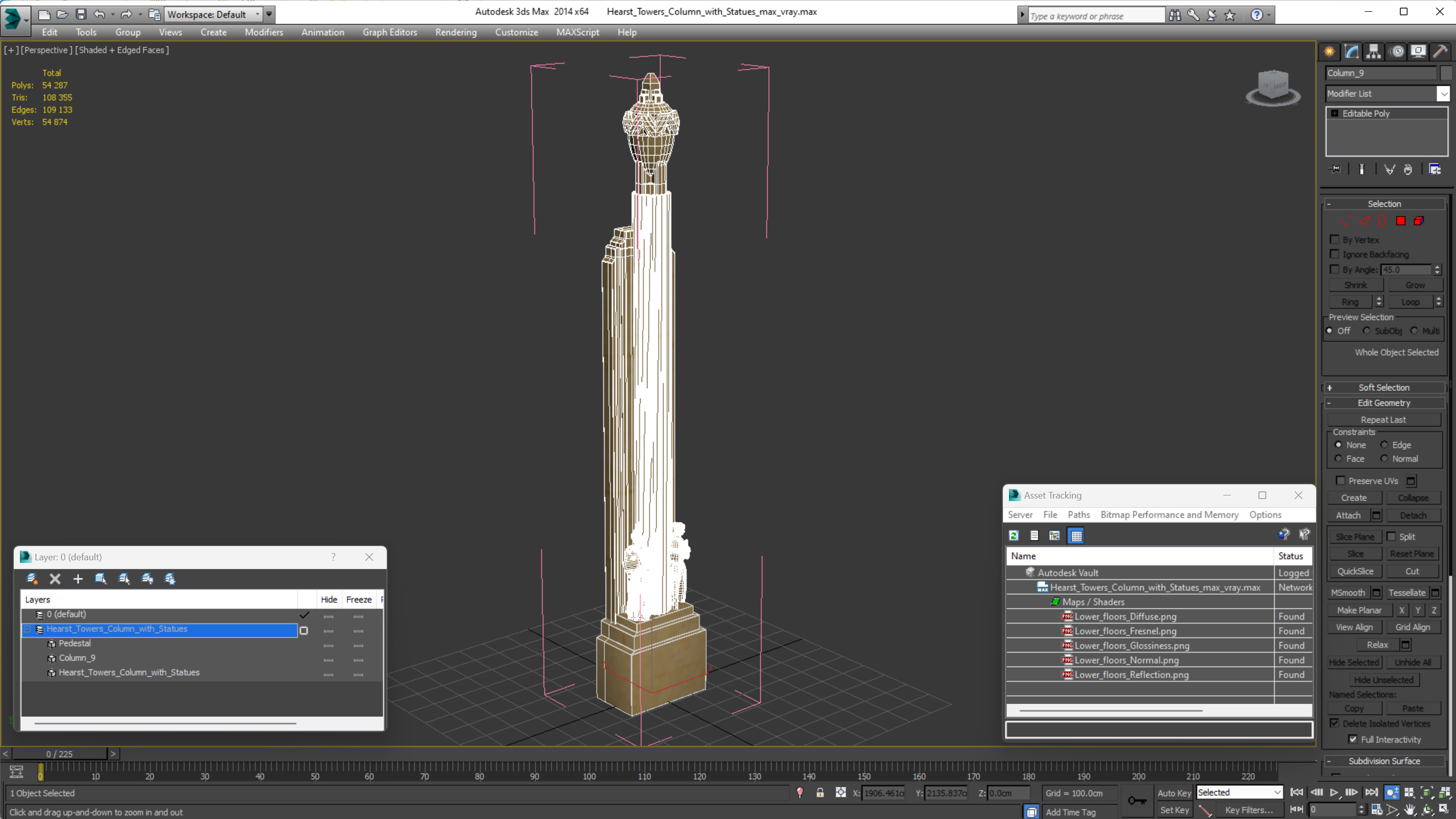1456x819 pixels.
Task: Click Add Selected Objects plus icon in Layer dialog
Action: pos(78,578)
